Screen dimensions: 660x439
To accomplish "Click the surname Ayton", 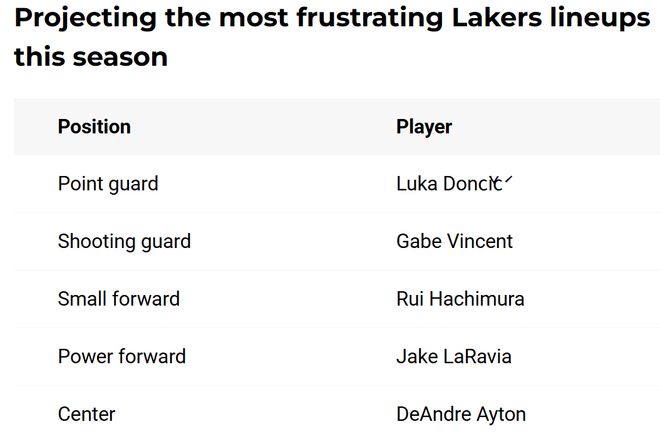I will (501, 414).
